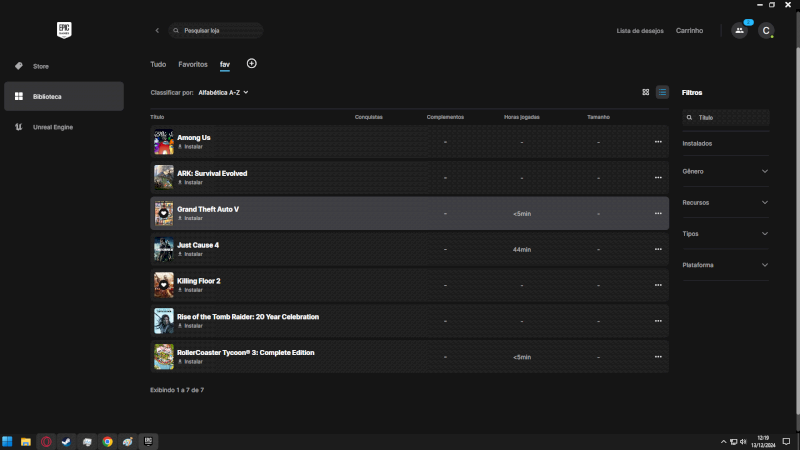Open Steam from the taskbar
800x450 pixels.
66,441
